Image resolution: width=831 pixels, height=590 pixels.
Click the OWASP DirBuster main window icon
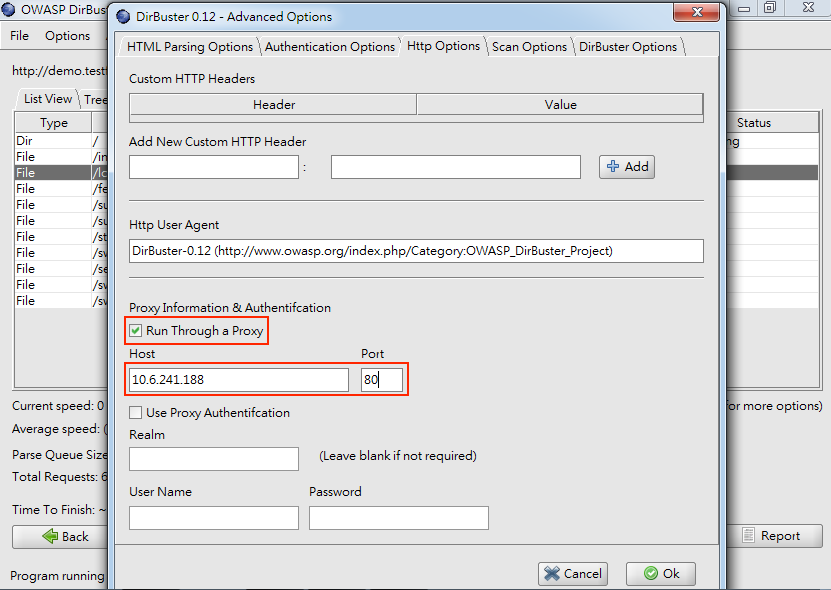(8, 9)
